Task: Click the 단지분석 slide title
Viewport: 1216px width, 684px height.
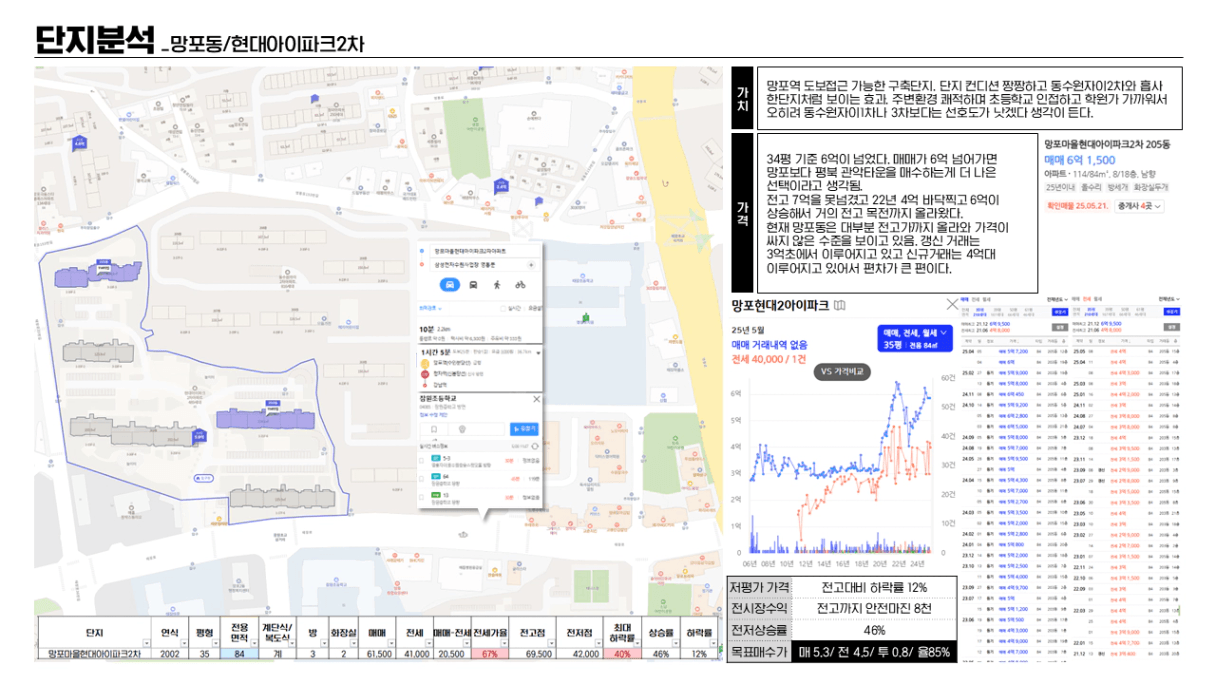Action: click(95, 39)
